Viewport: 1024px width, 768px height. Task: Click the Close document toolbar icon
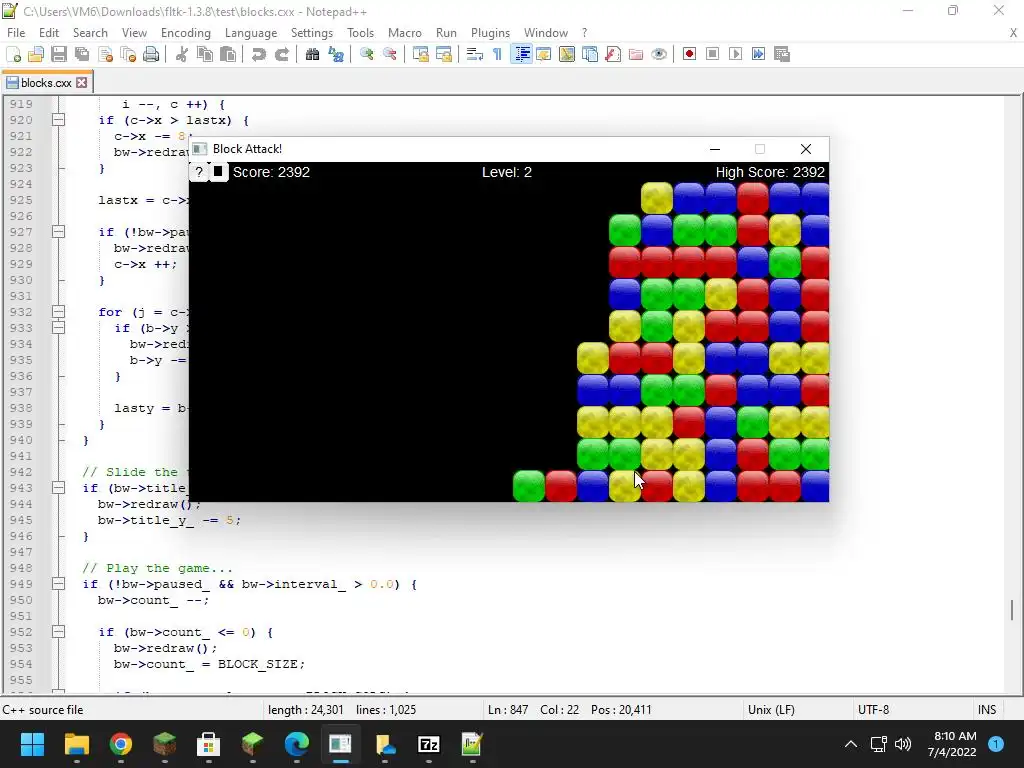[x=105, y=54]
